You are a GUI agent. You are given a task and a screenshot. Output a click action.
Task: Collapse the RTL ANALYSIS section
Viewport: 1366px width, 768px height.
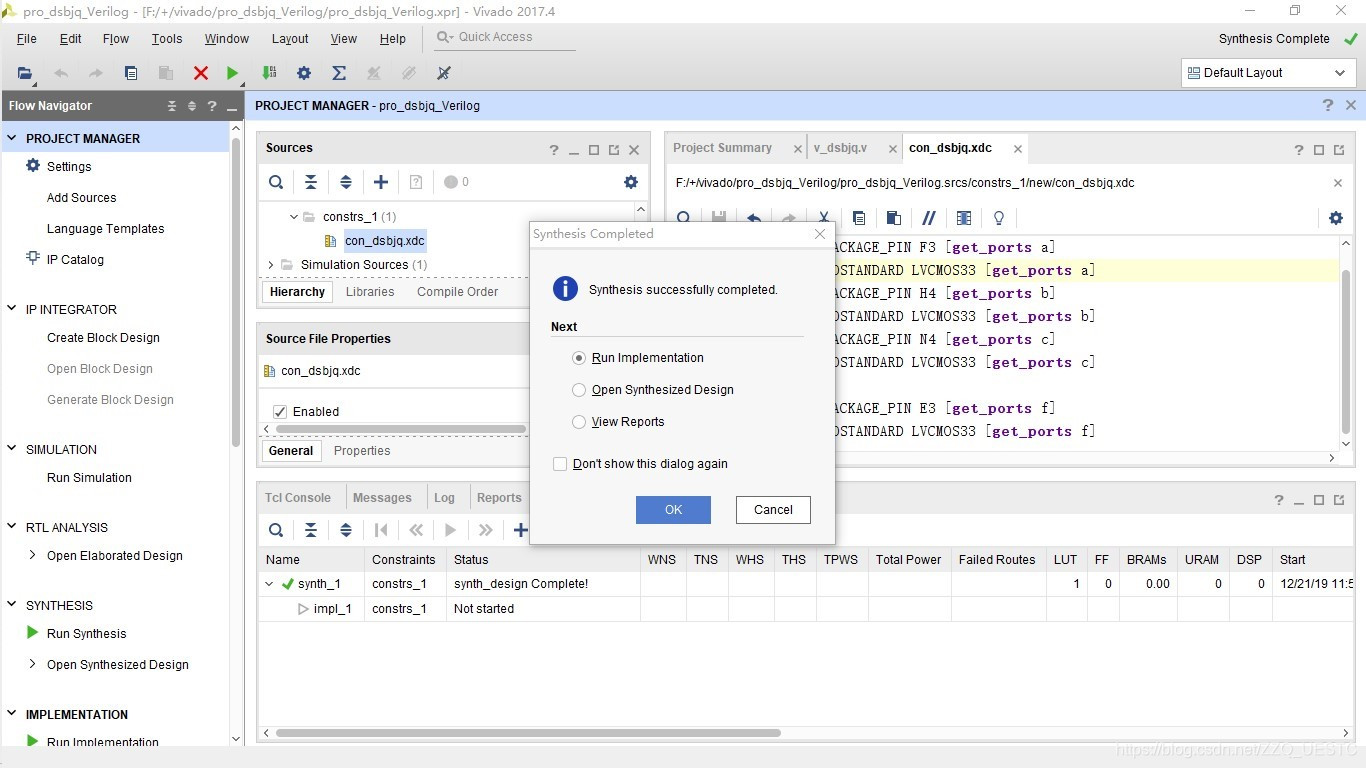[x=12, y=527]
